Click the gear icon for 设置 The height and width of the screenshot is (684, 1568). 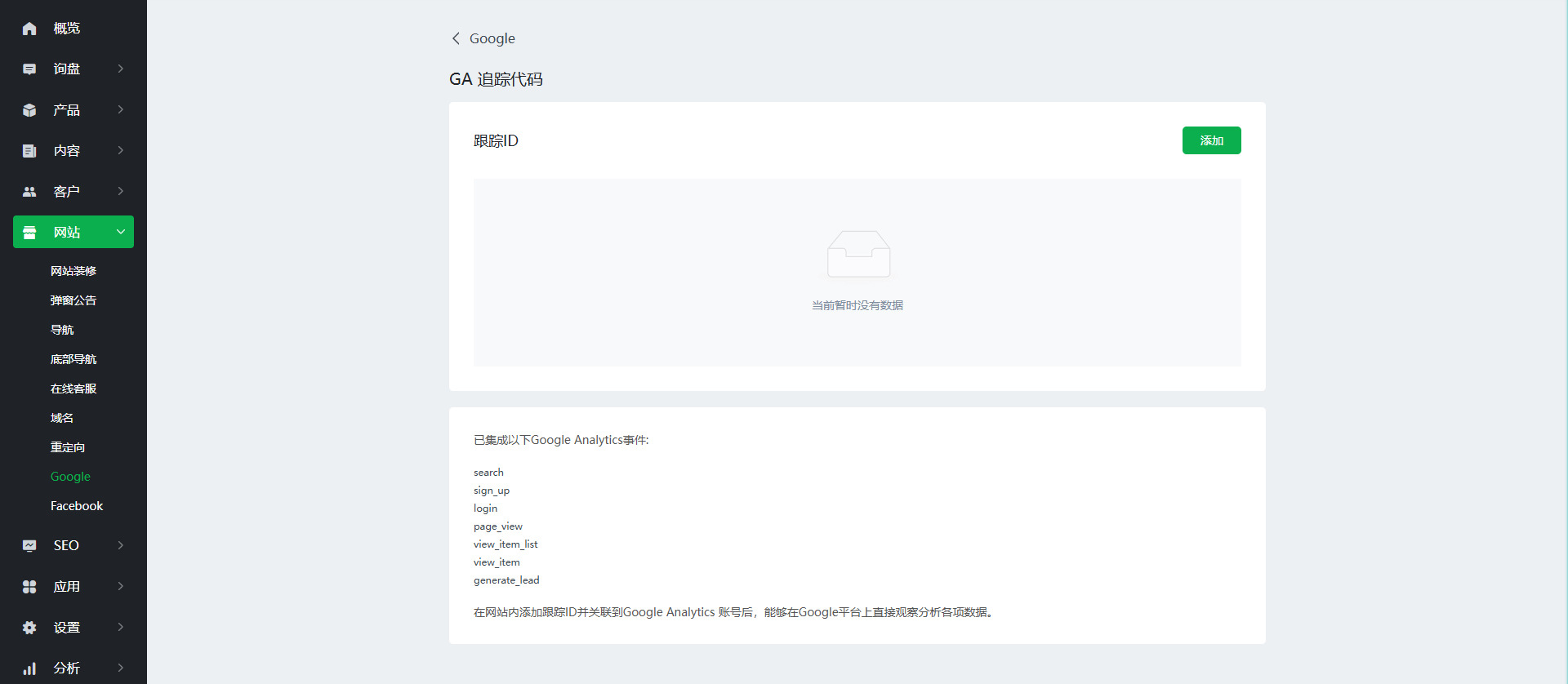pyautogui.click(x=29, y=627)
